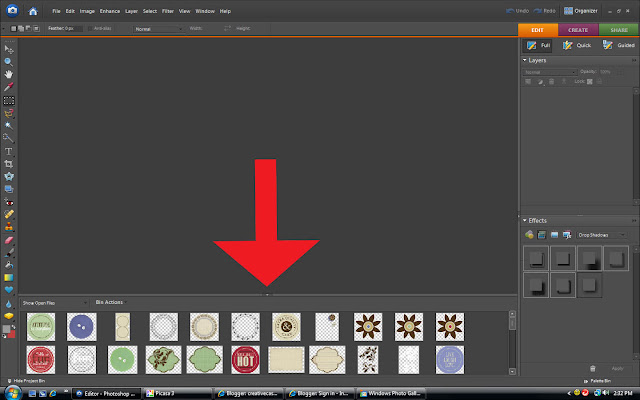Select the Cookie Cutter tool
The height and width of the screenshot is (400, 640).
pos(9,177)
